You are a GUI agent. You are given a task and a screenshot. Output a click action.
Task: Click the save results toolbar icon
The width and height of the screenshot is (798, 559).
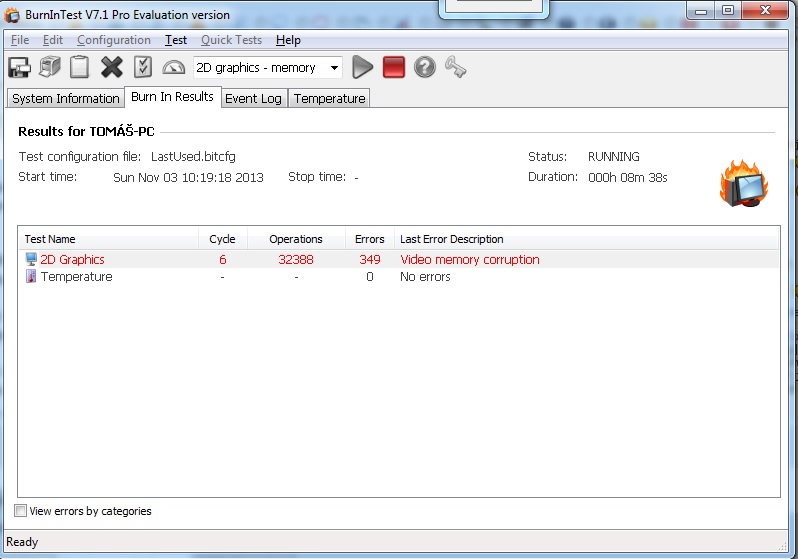[x=19, y=67]
